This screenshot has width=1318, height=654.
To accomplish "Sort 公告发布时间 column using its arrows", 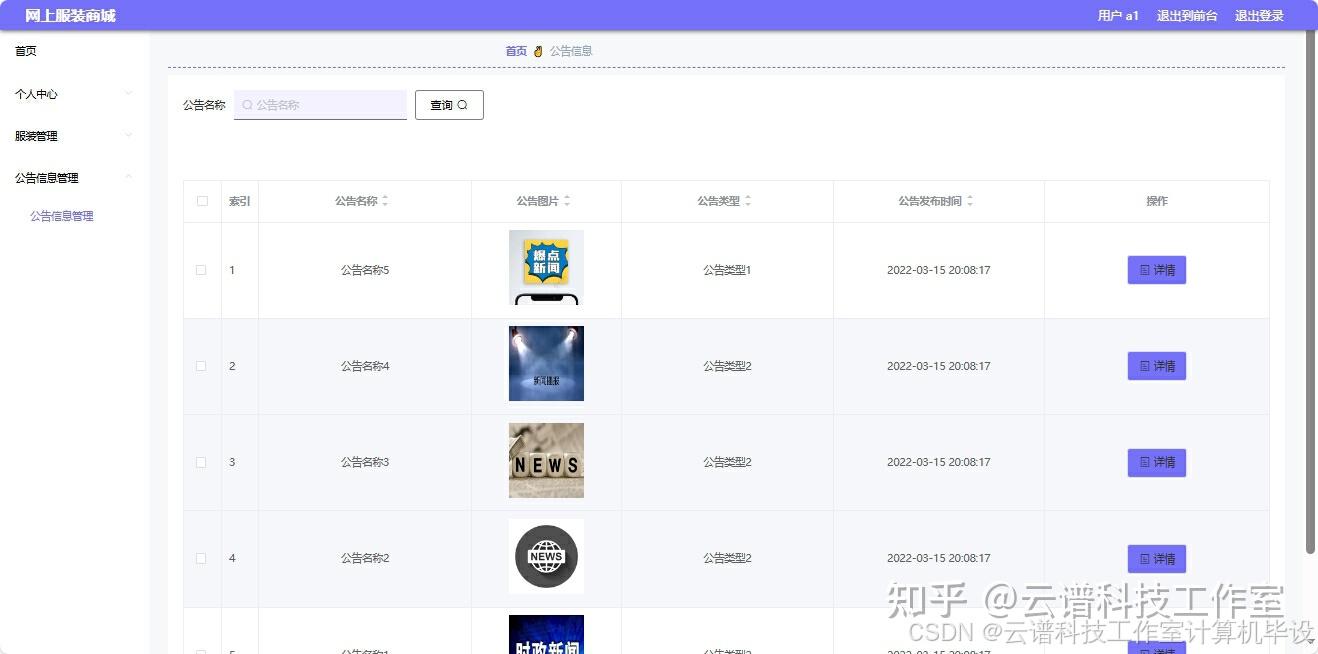I will (970, 201).
